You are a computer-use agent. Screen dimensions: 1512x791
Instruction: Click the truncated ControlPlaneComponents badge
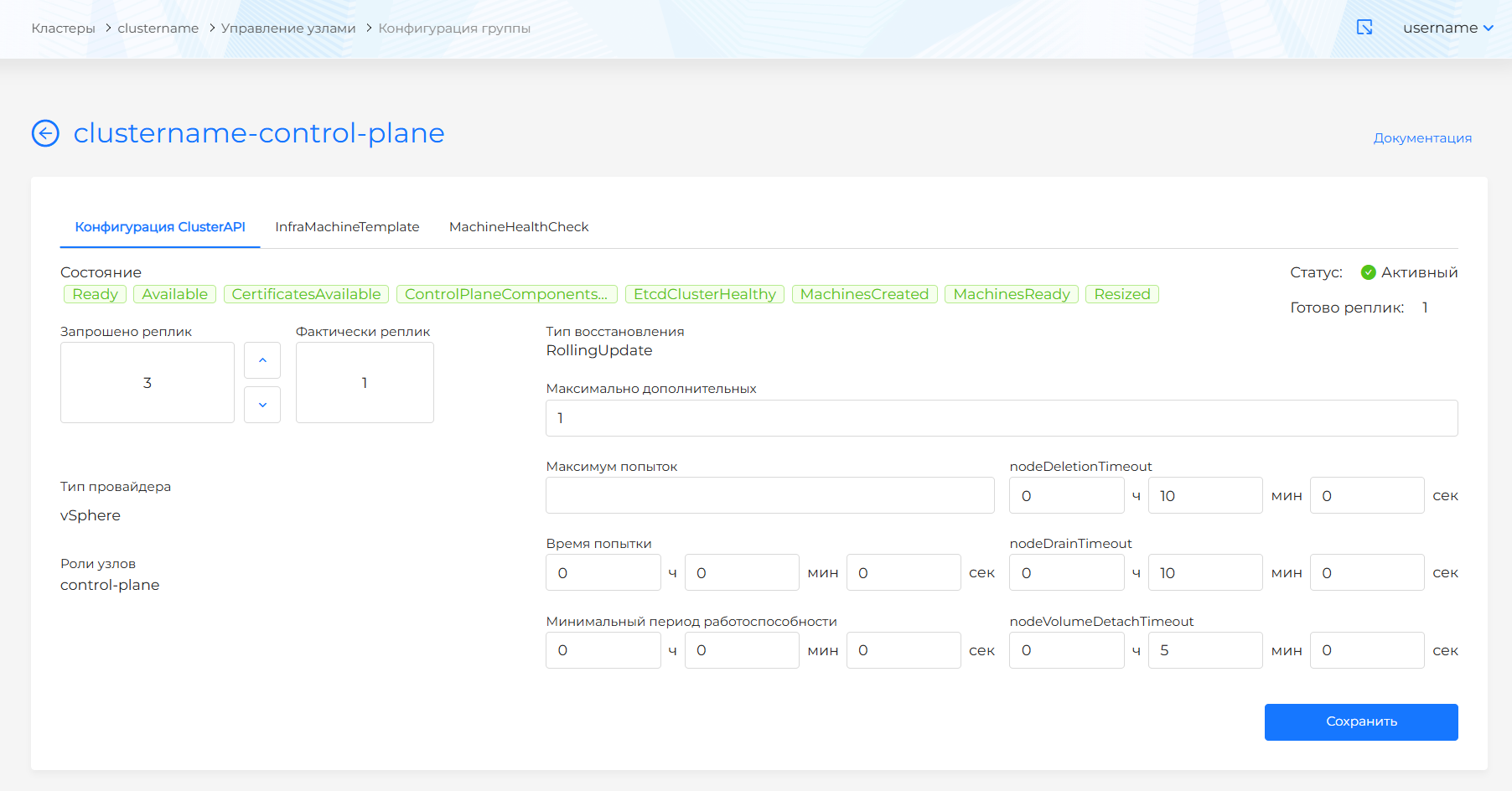(506, 294)
